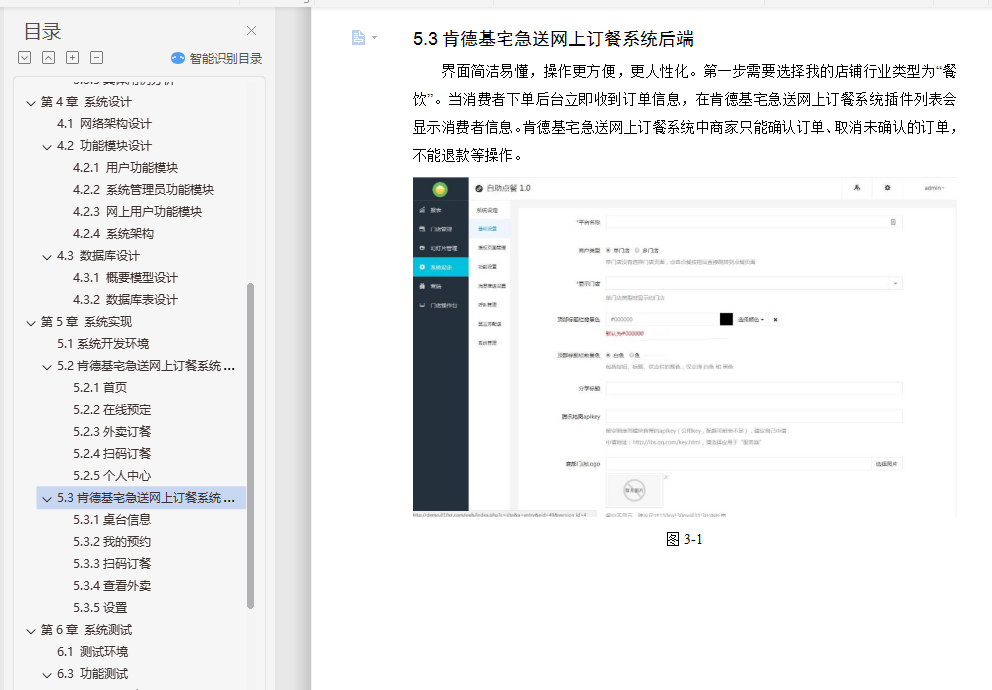The image size is (992, 690).
Task: Select 5.3.2 我的预约 entry
Action: point(112,542)
